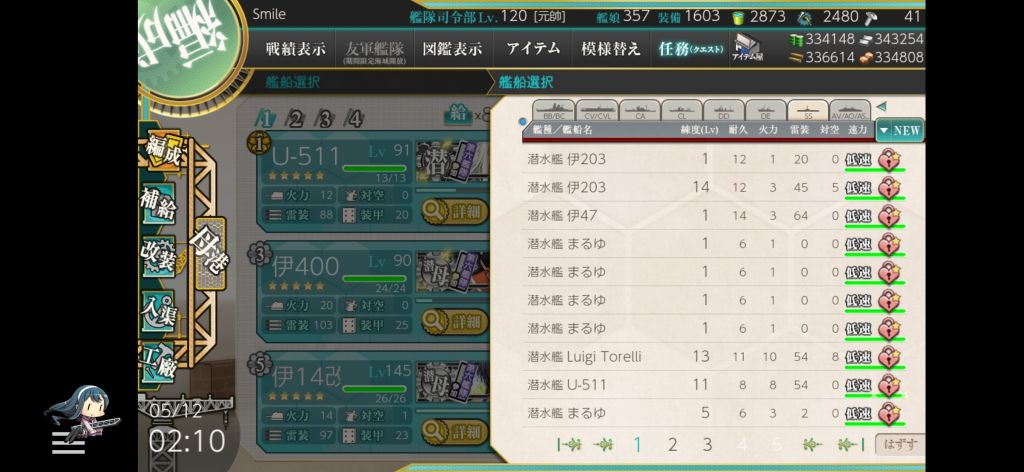Open the 改装 remodel menu

[x=159, y=256]
